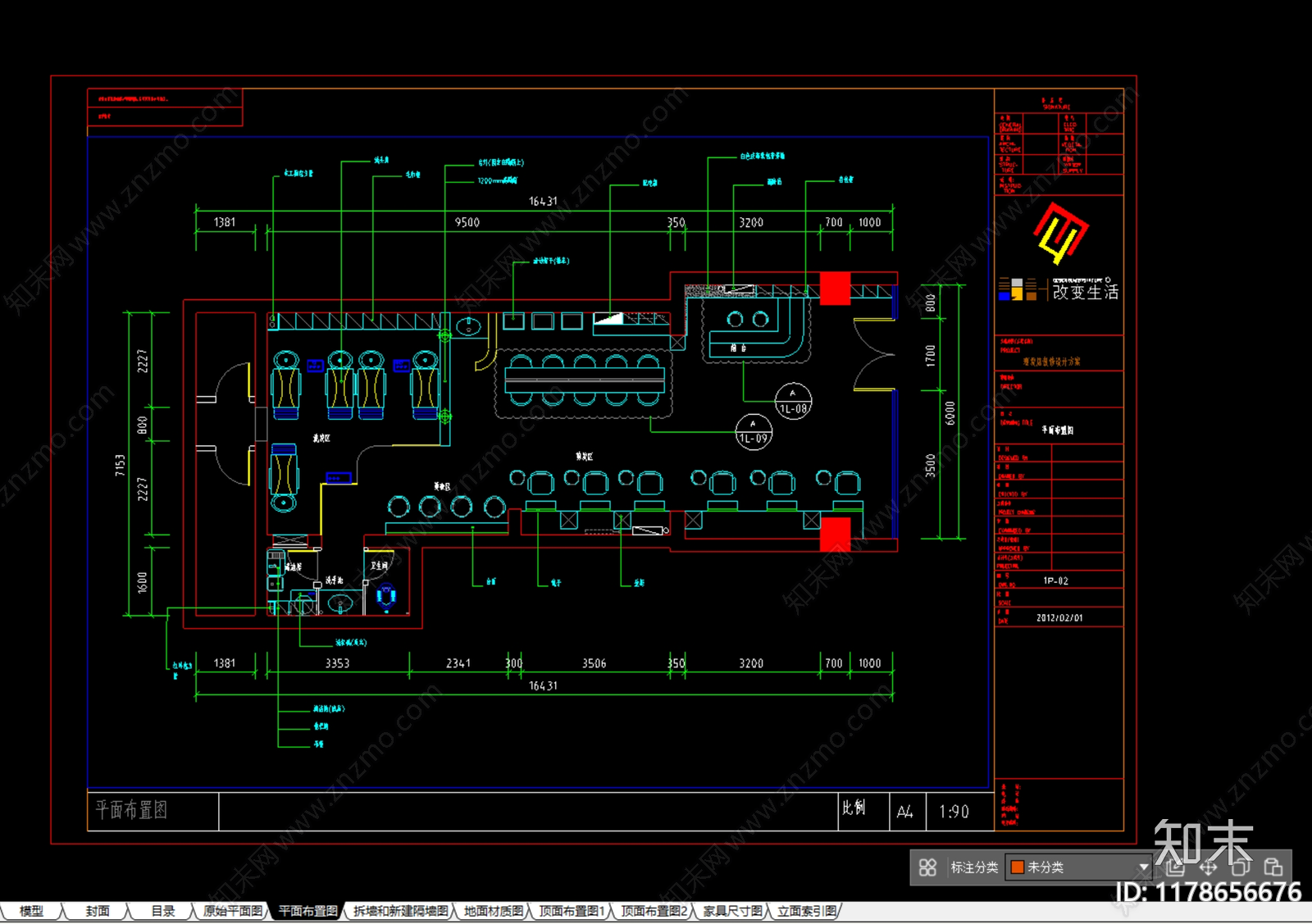This screenshot has height=924, width=1312.
Task: Click the red and yellow company logo
Action: coord(1060,233)
